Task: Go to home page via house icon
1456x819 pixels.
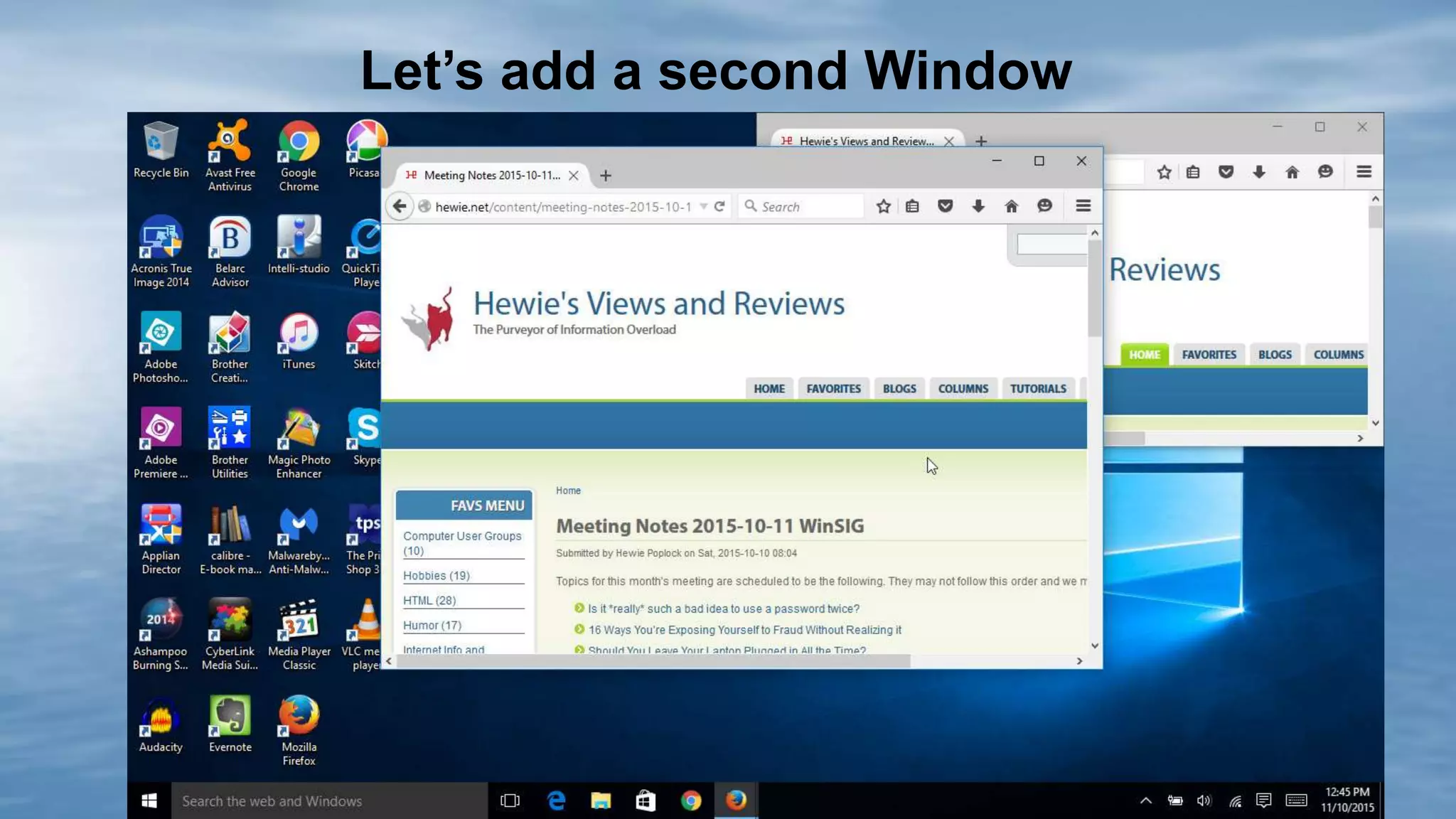Action: 1011,206
